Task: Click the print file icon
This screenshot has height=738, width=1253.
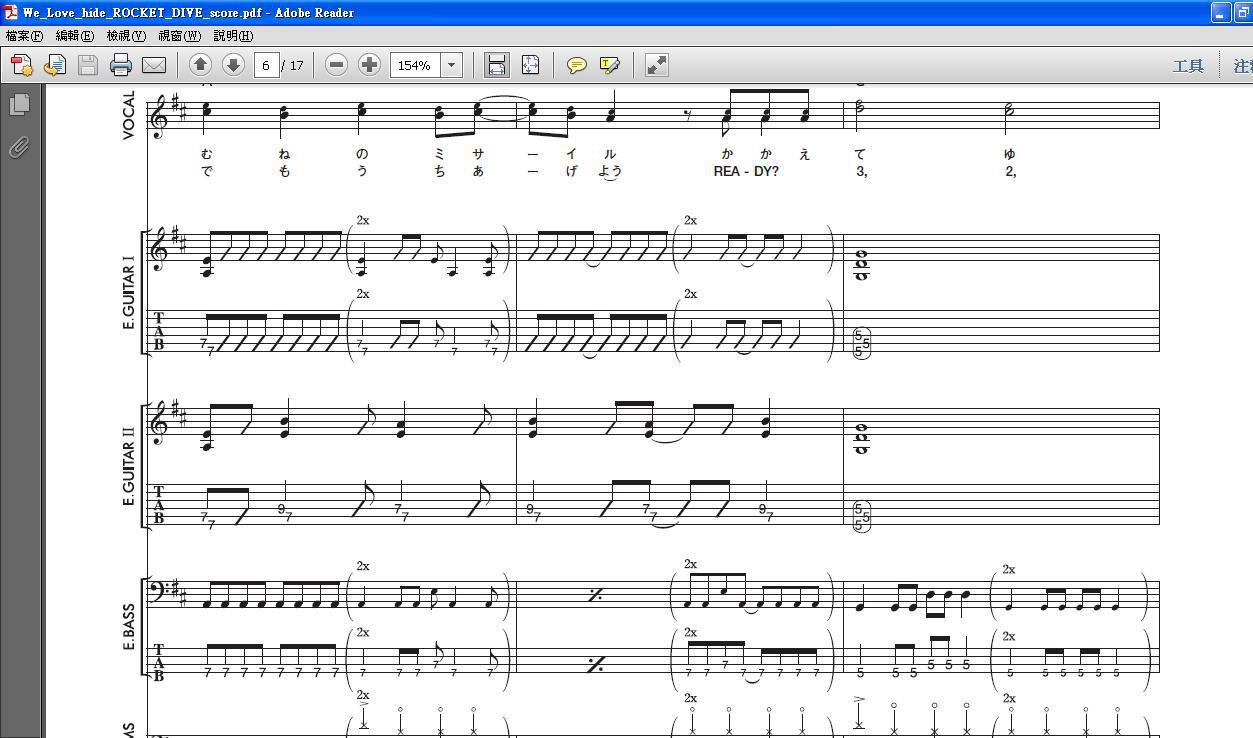Action: click(x=121, y=65)
